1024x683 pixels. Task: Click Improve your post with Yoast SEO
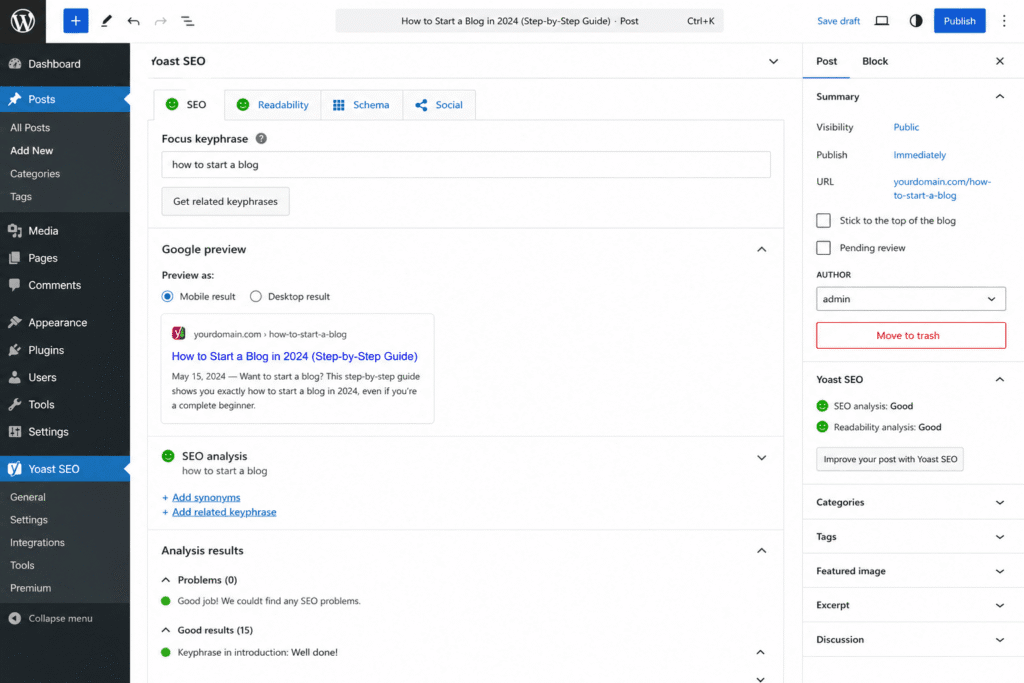[889, 459]
